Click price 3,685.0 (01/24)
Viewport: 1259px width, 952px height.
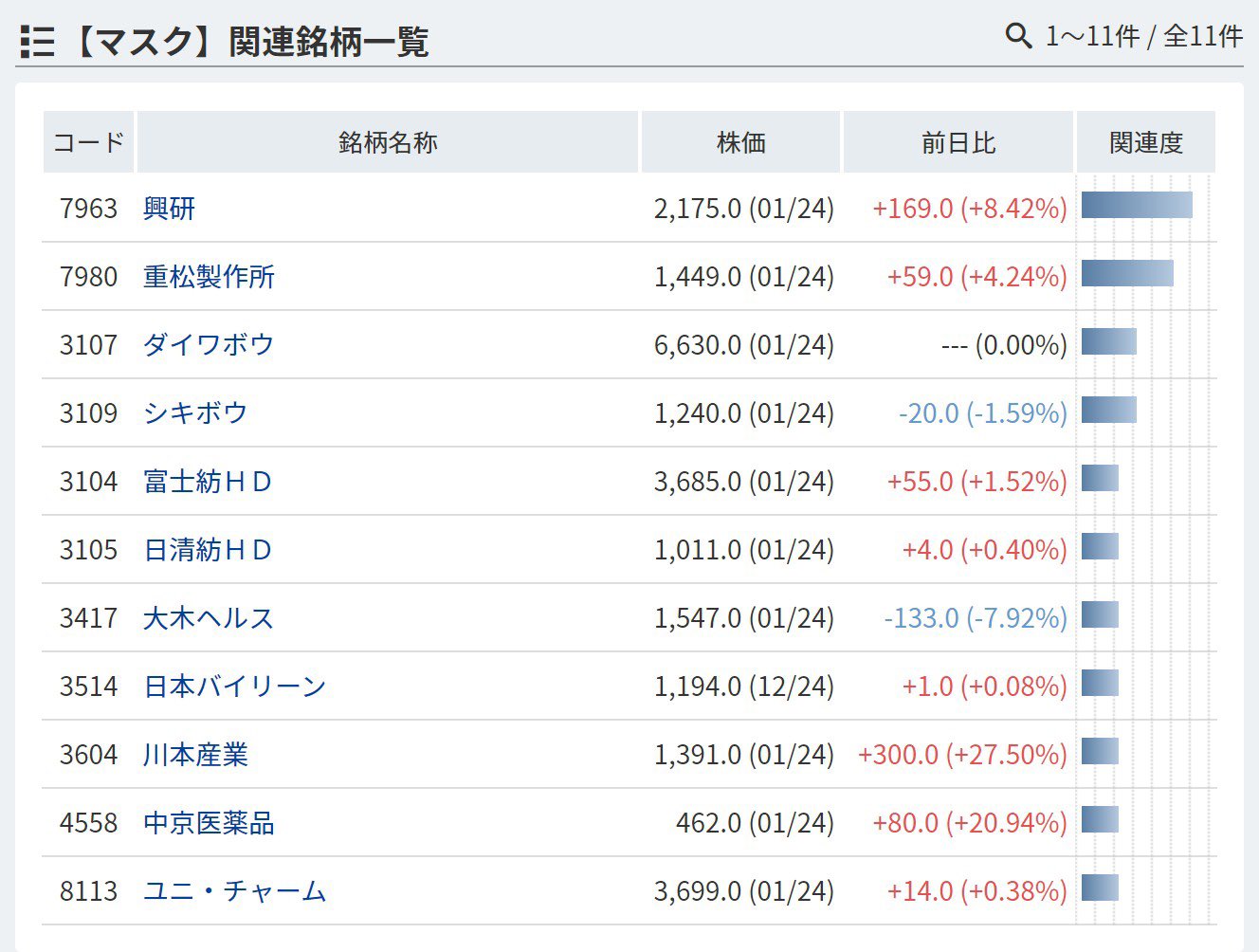tap(744, 482)
